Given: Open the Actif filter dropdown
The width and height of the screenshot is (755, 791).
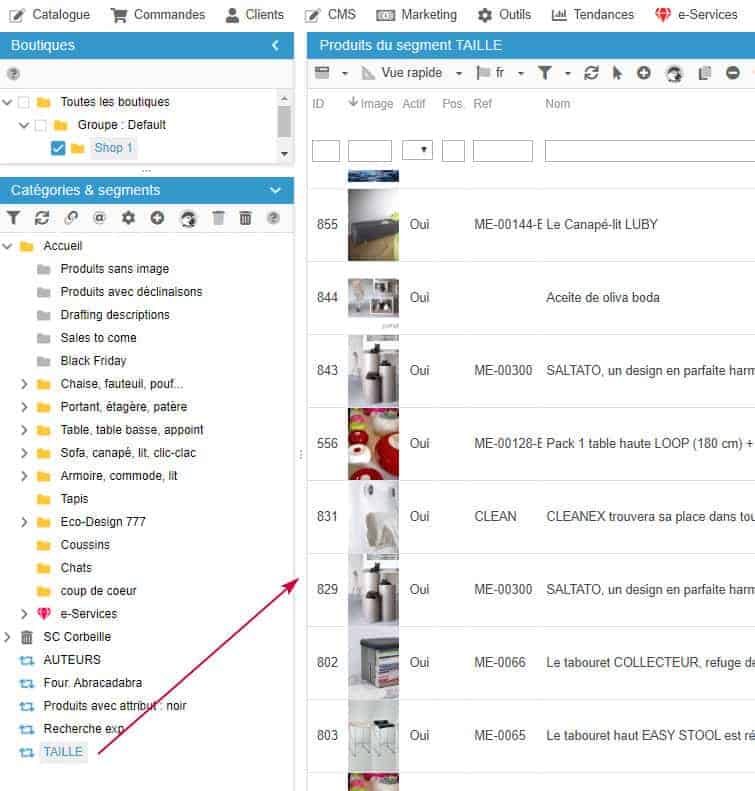Looking at the screenshot, I should (x=417, y=150).
